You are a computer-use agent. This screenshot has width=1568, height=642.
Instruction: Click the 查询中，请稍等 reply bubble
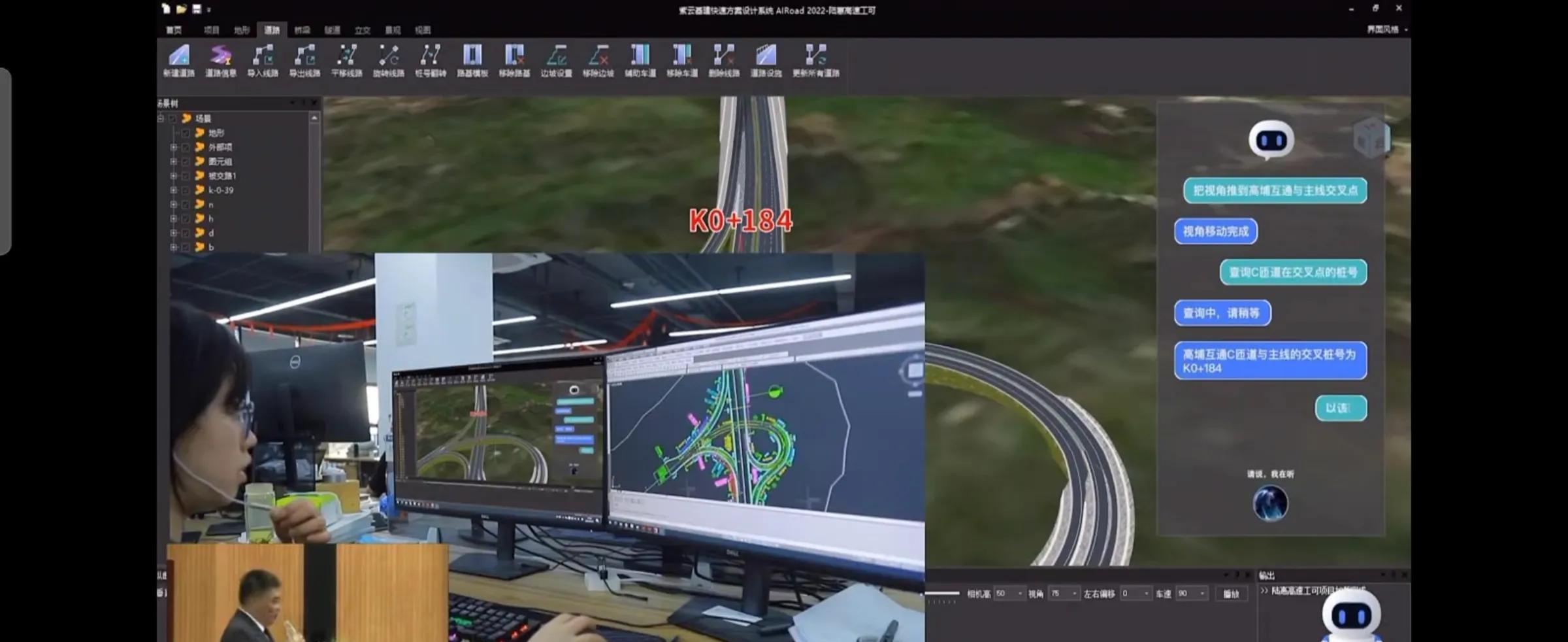(x=1222, y=313)
